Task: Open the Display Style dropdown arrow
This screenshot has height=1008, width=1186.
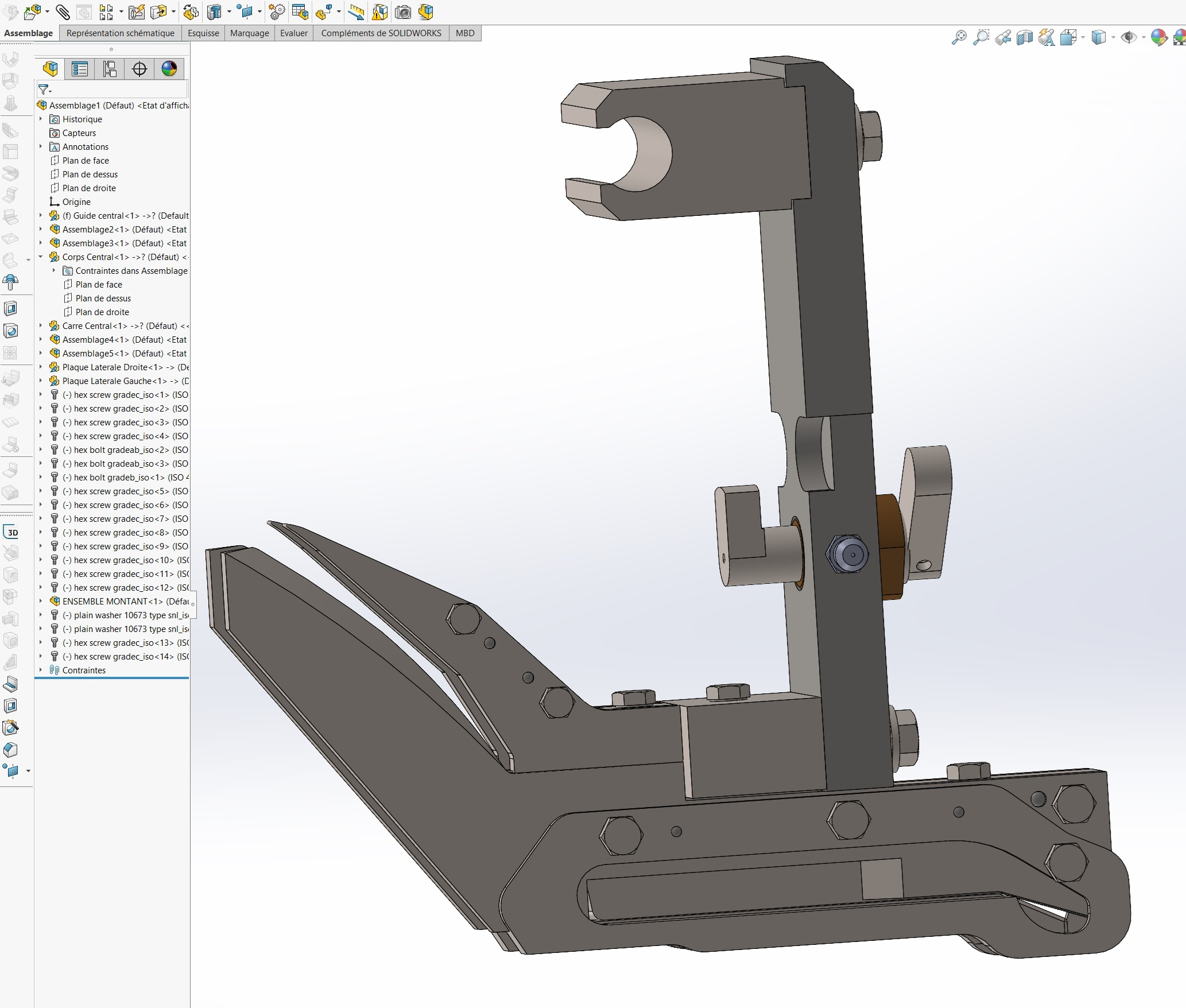Action: tap(1113, 38)
